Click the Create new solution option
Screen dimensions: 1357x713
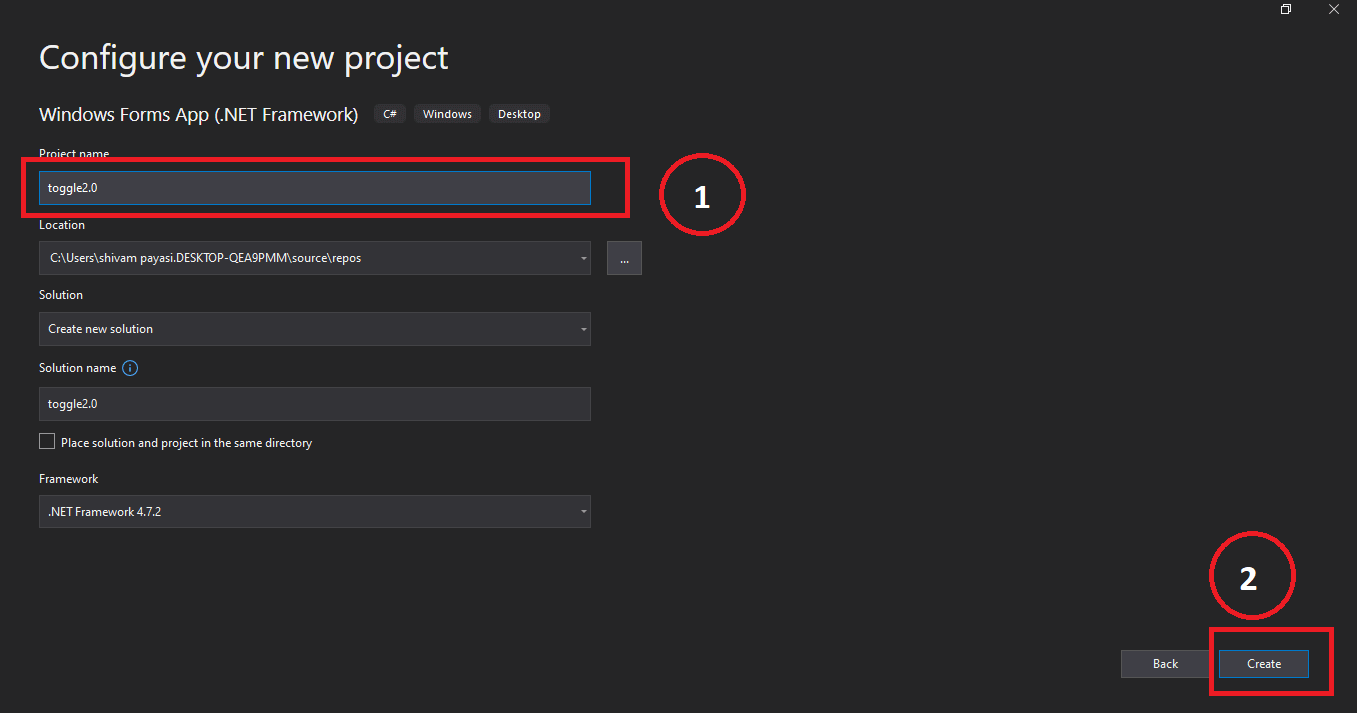(x=100, y=329)
